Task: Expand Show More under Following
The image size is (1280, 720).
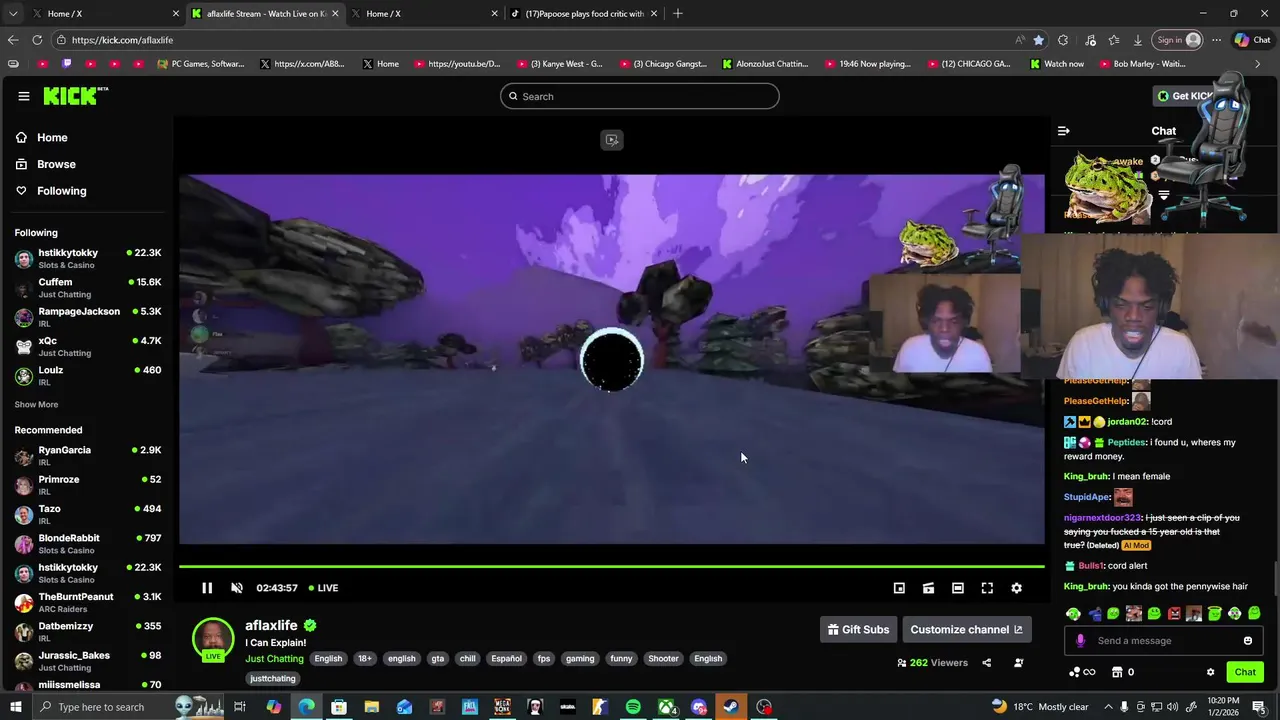Action: pos(36,405)
